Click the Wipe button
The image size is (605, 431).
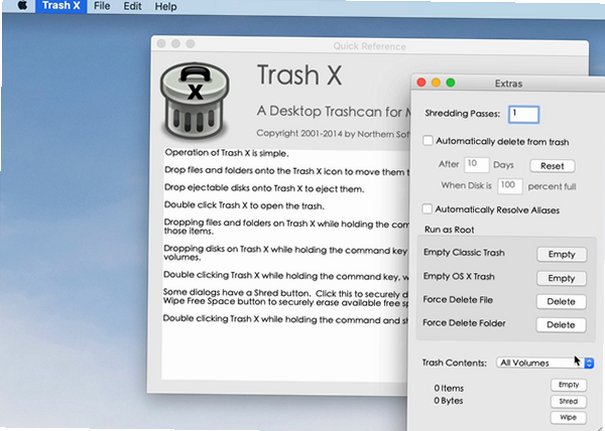(x=568, y=417)
